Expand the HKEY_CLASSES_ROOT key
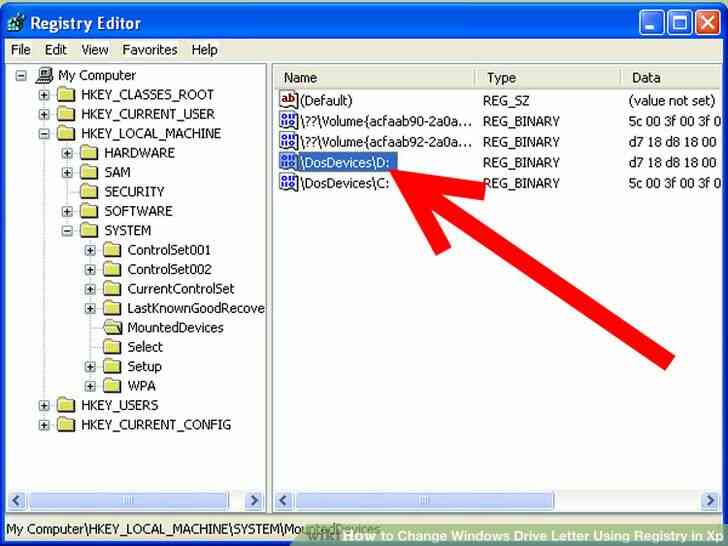This screenshot has height=546, width=728. coord(44,95)
